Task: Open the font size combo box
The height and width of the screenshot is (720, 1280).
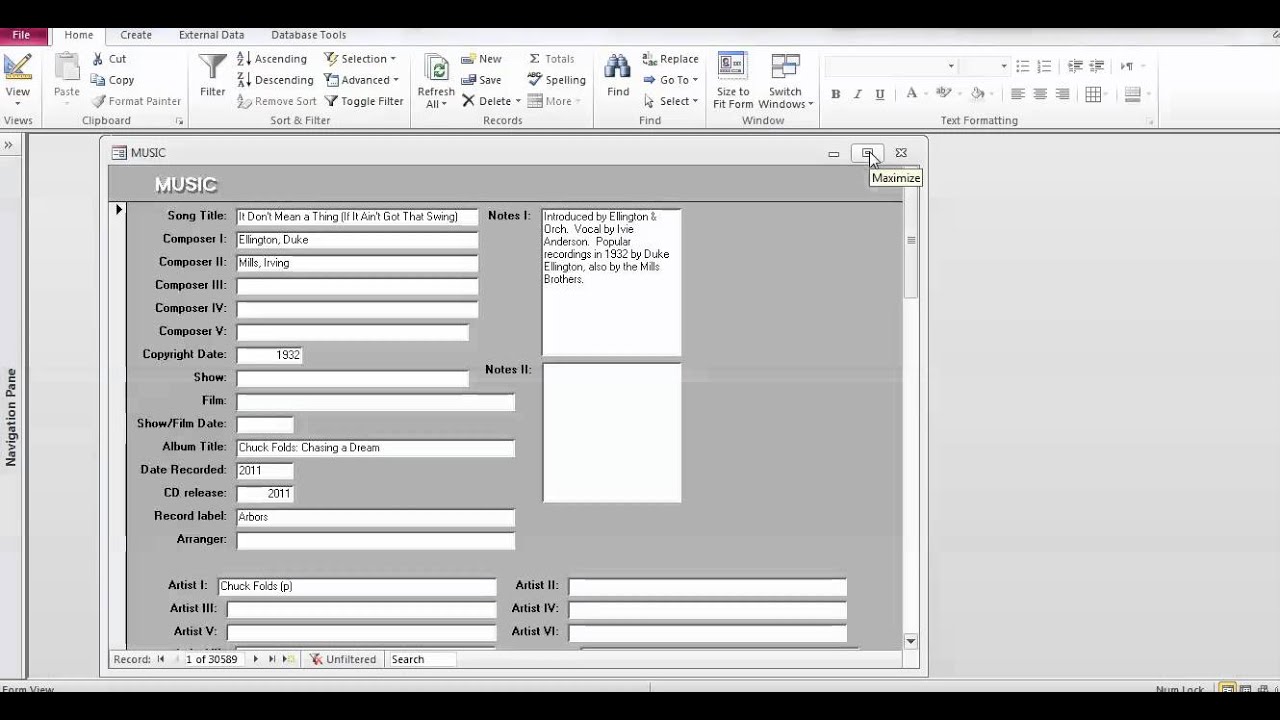Action: 1003,66
